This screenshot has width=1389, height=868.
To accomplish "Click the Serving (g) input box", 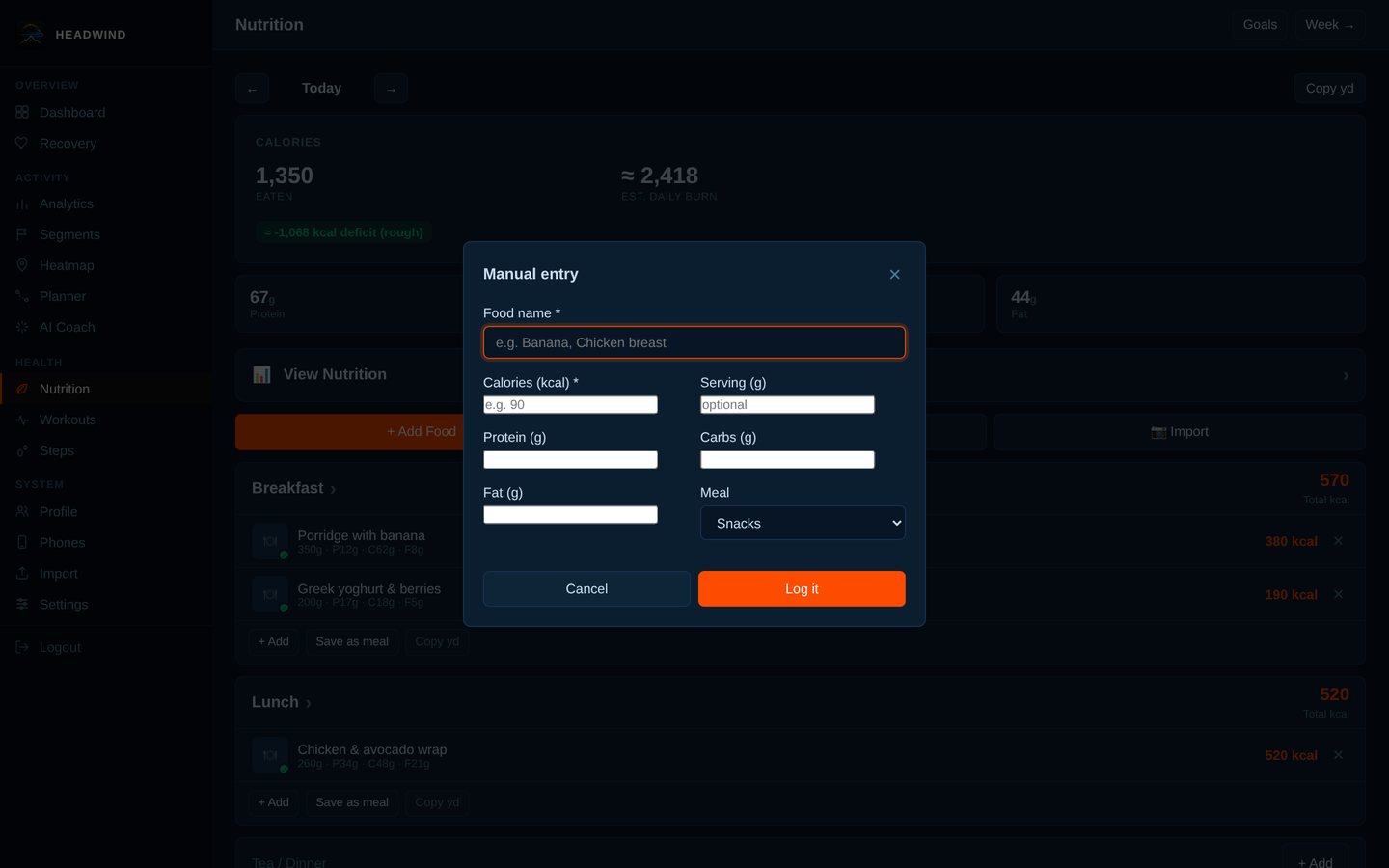I will pos(787,405).
